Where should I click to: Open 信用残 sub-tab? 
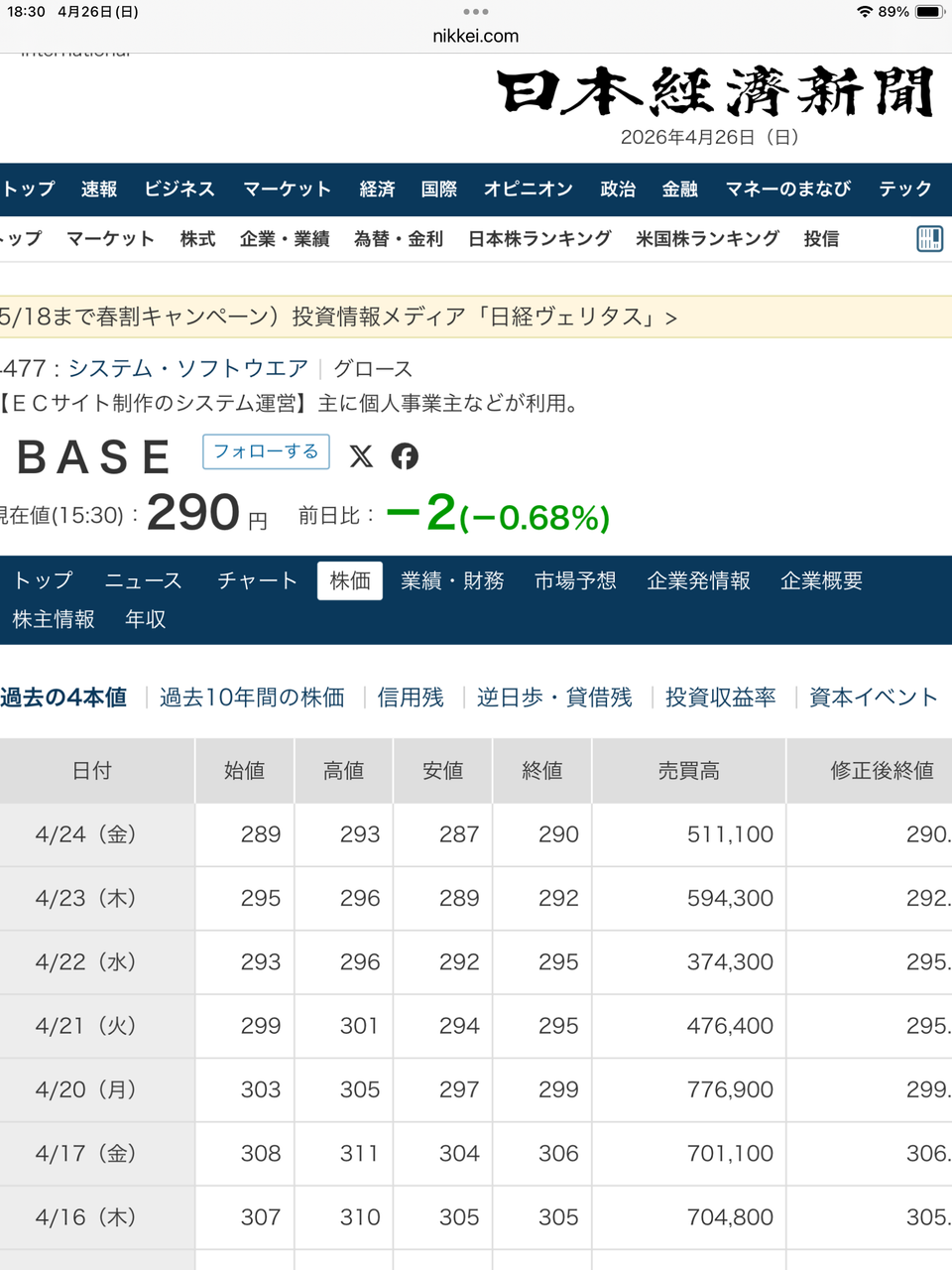coord(411,698)
